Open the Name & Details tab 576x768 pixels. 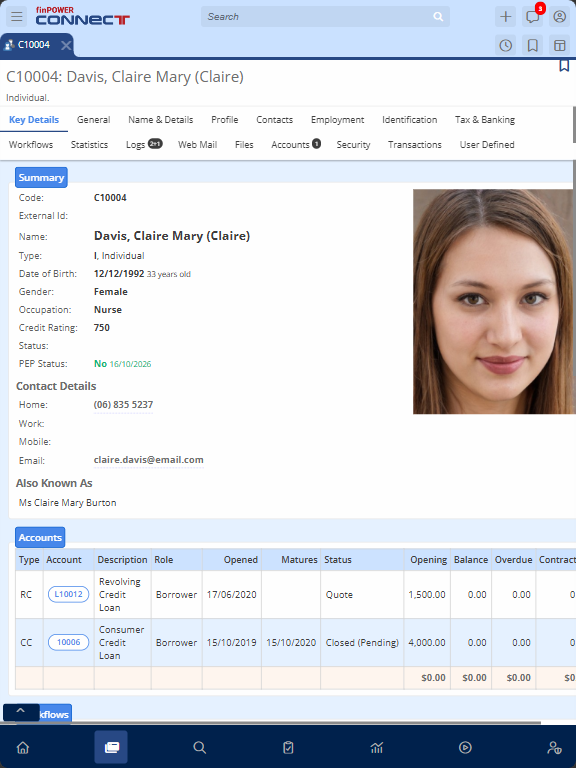161,120
